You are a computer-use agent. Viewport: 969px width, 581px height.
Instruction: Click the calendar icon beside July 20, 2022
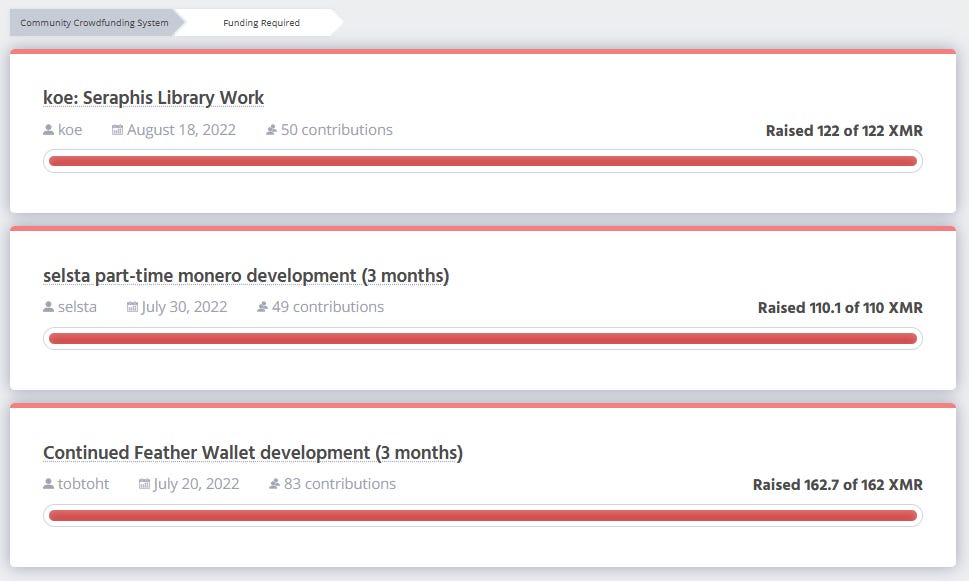[143, 484]
